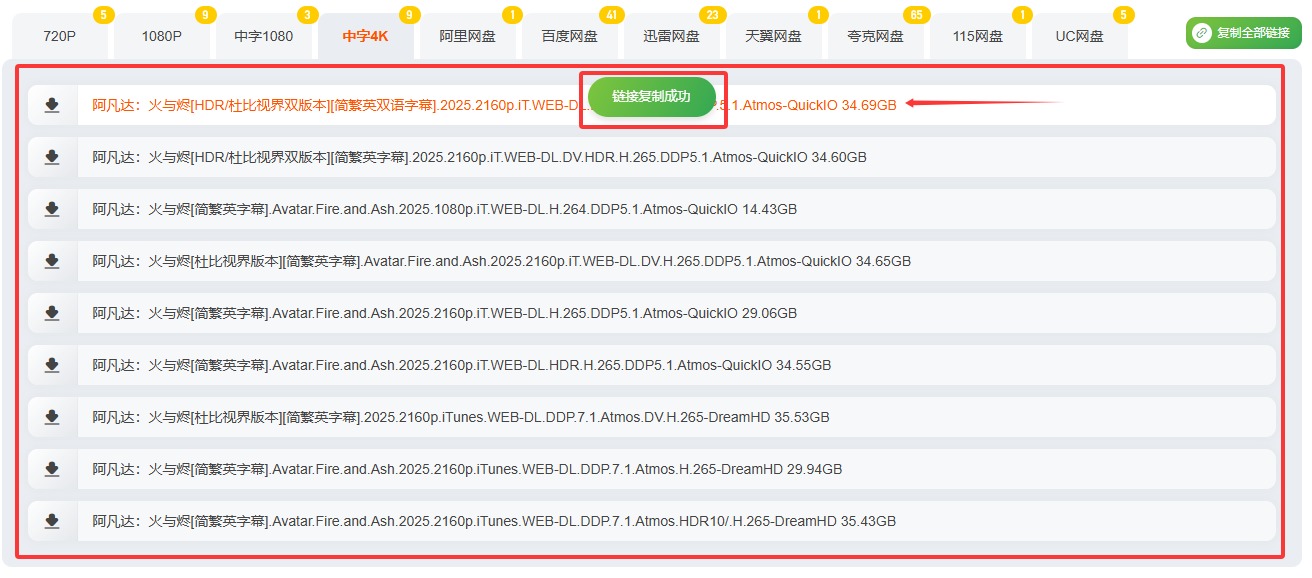Click download icon for the 29.94GB DreamHD file
The height and width of the screenshot is (578, 1312).
coord(52,469)
